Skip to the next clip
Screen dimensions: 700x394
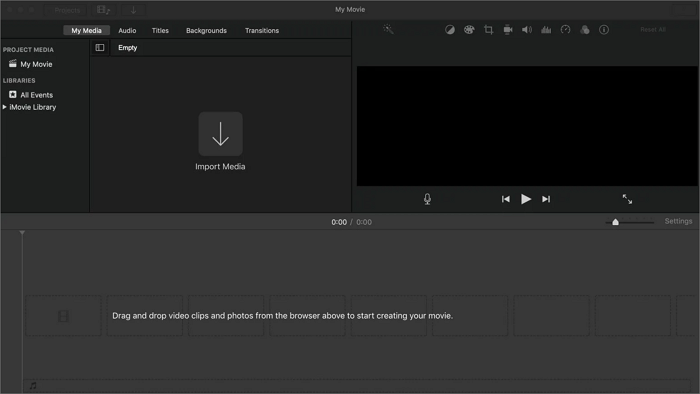[546, 199]
